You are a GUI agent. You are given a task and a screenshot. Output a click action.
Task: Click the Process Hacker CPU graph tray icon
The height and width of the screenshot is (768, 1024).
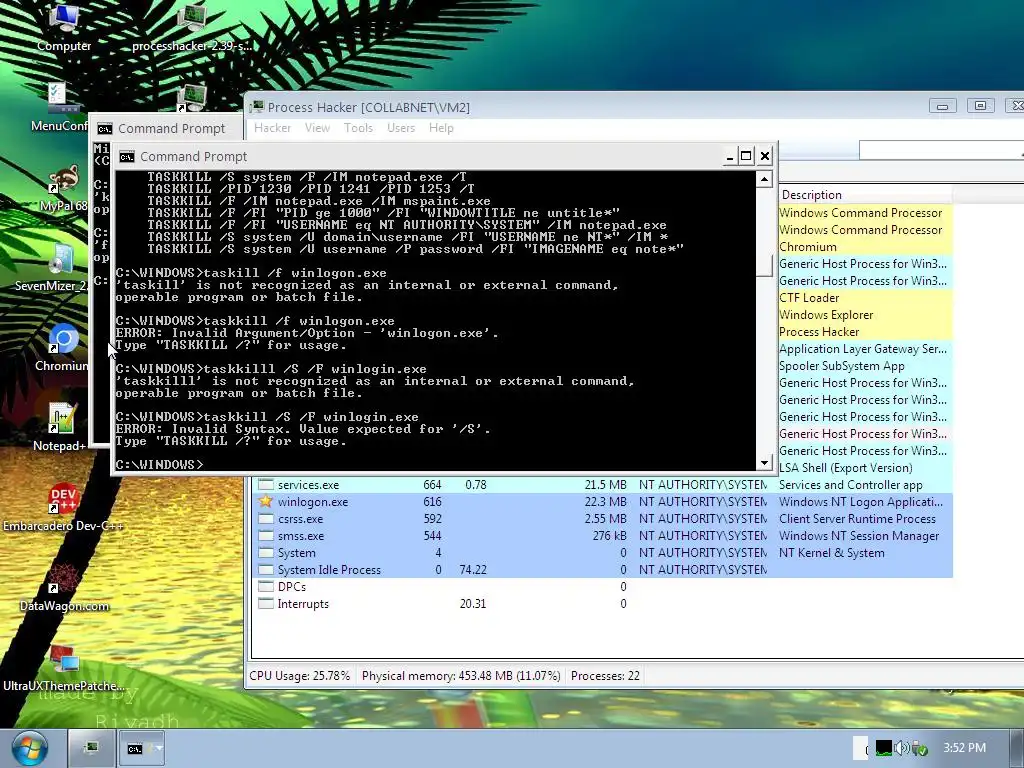pos(884,748)
